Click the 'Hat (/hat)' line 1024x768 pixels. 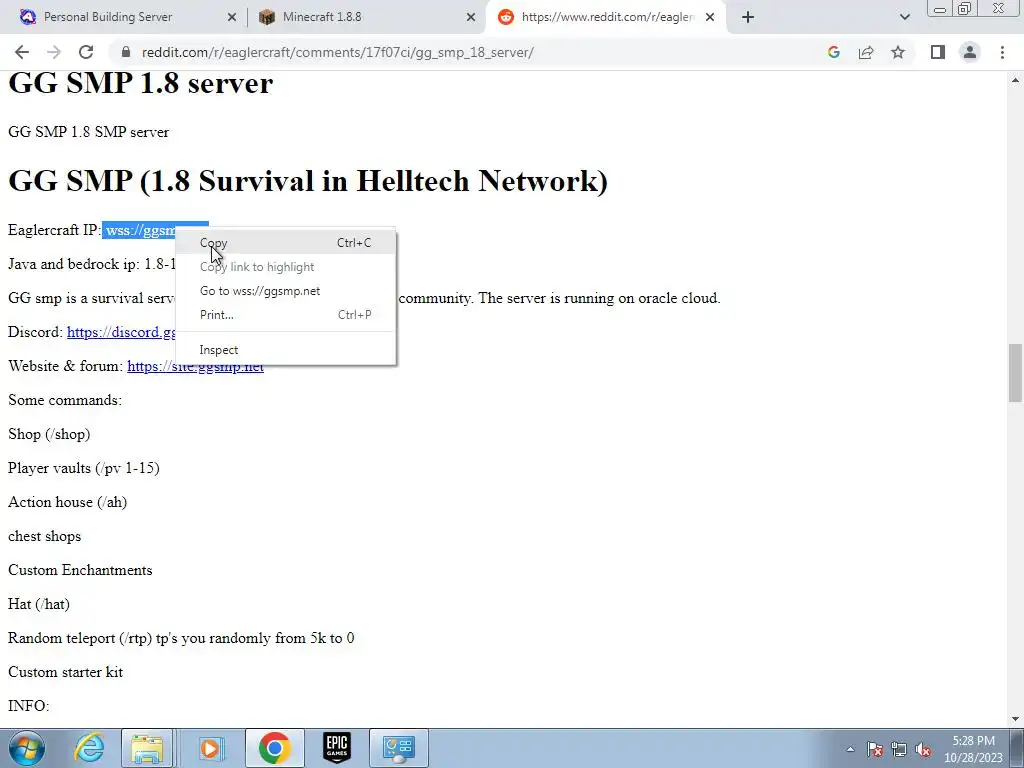pyautogui.click(x=39, y=604)
